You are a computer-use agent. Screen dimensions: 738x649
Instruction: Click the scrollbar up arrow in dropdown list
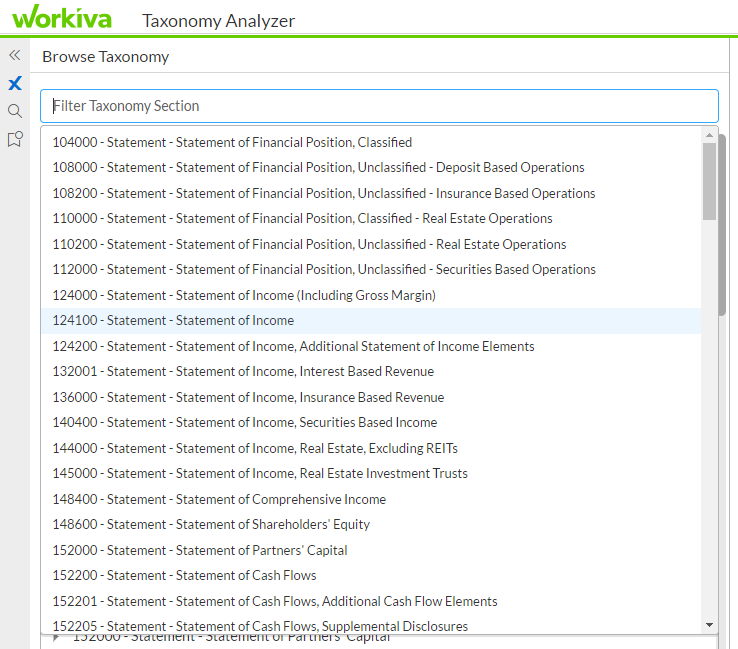pyautogui.click(x=709, y=136)
